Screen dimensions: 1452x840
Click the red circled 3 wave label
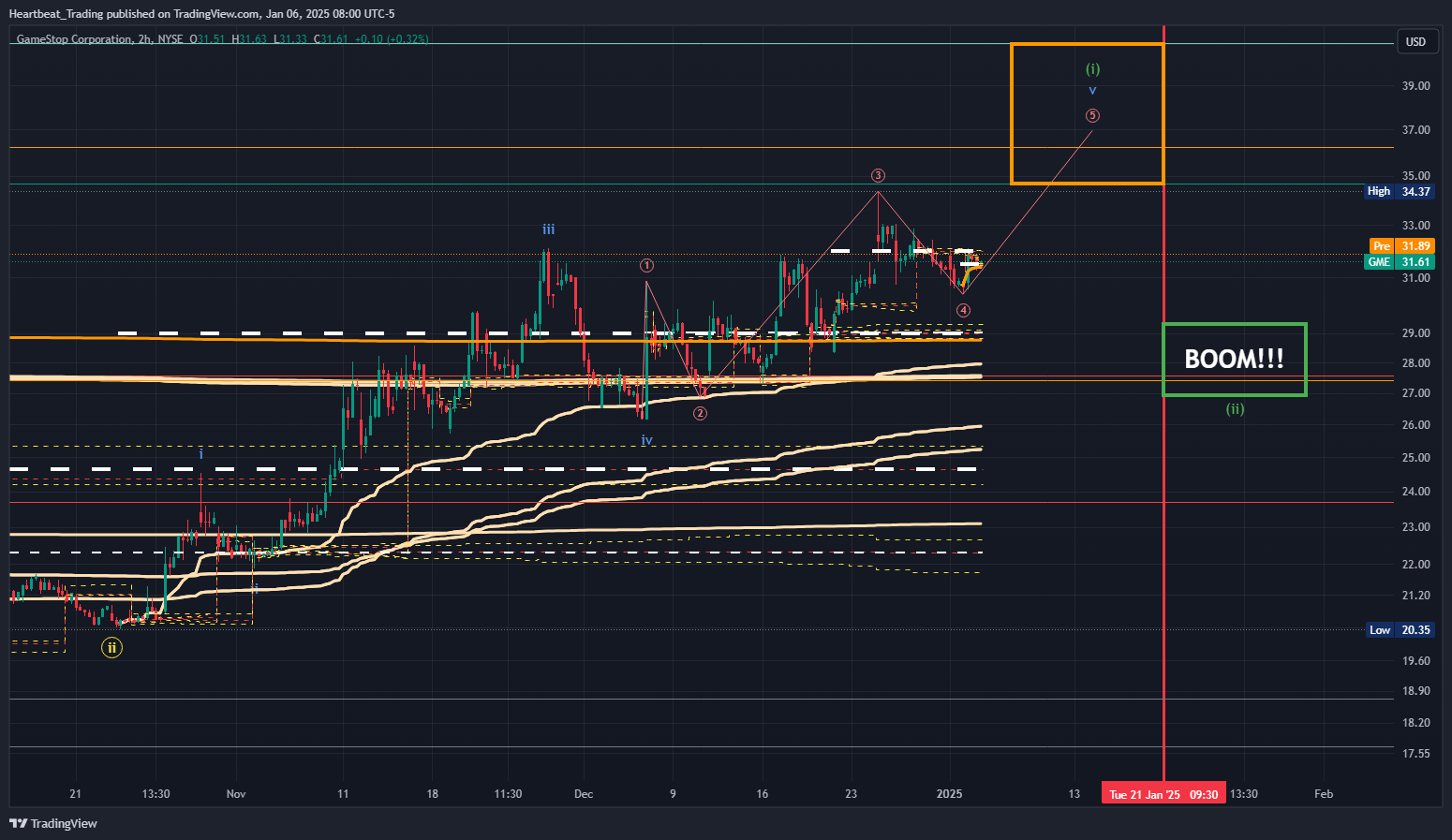(878, 175)
